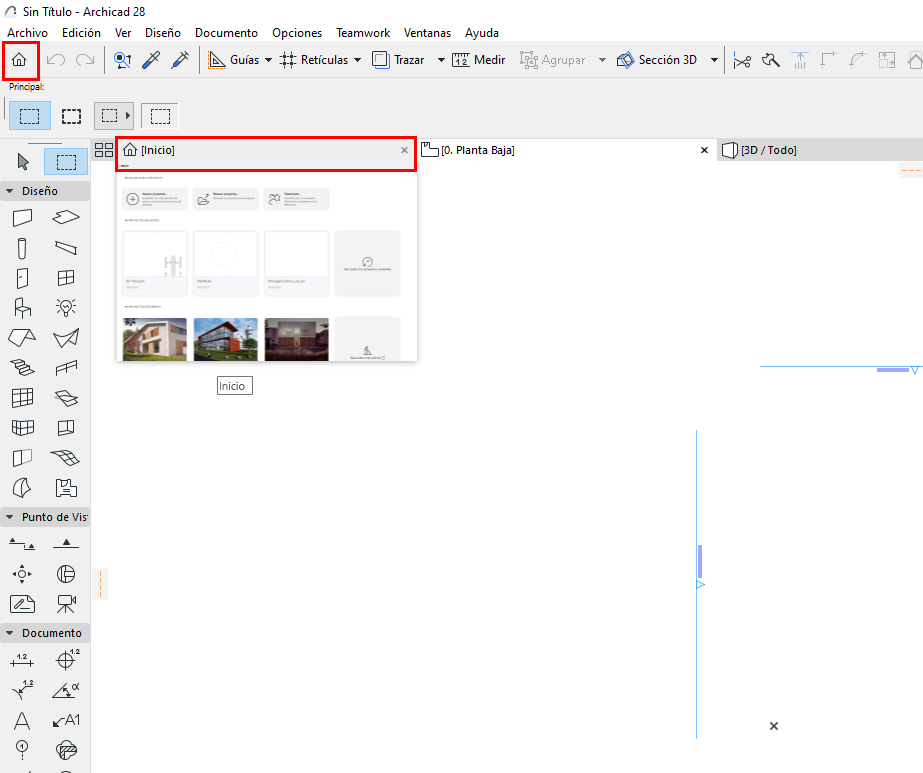Open the Sección 3D dropdown arrow

point(714,60)
